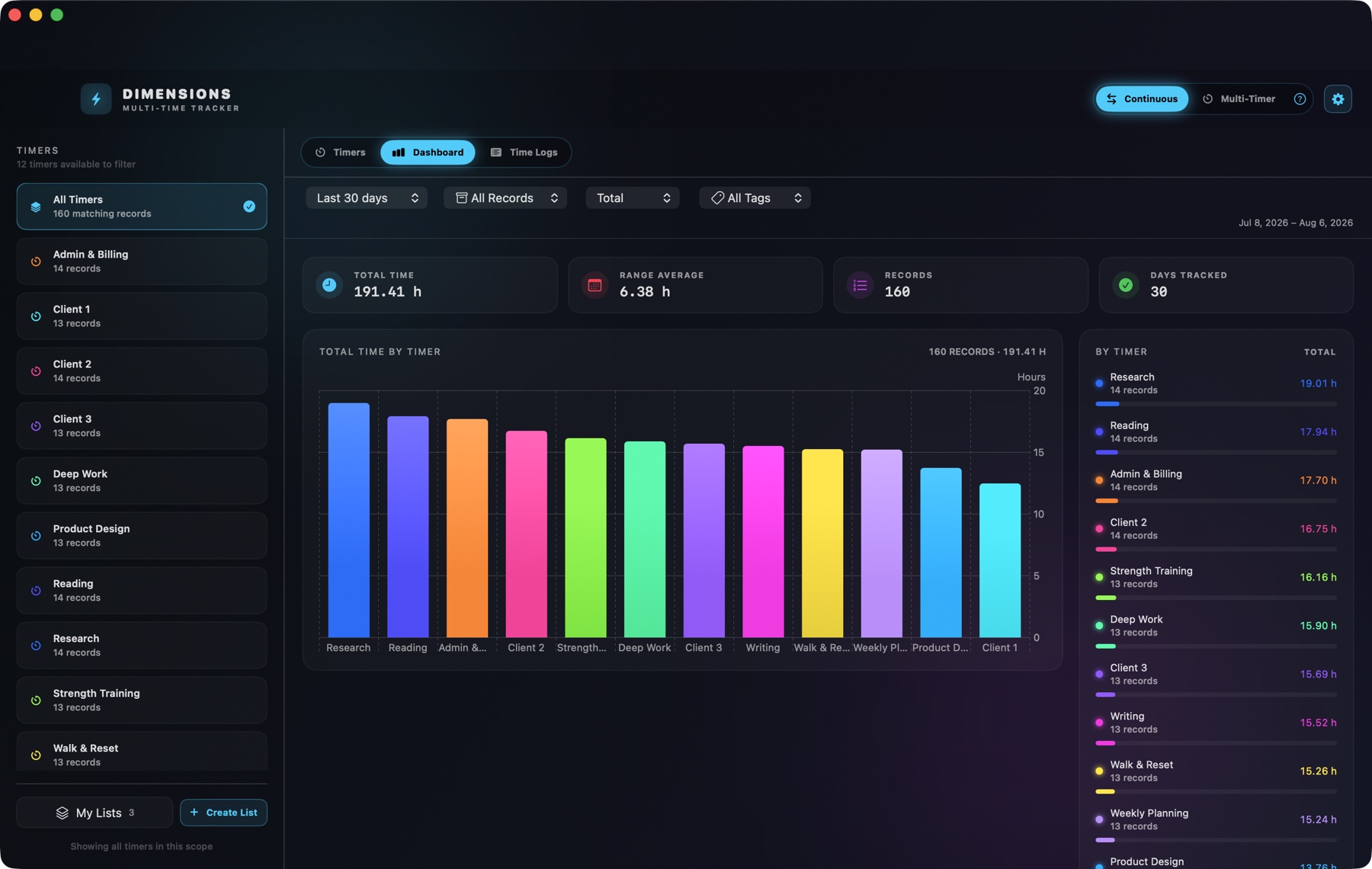
Task: Click the Range Average calendar icon
Action: point(595,285)
